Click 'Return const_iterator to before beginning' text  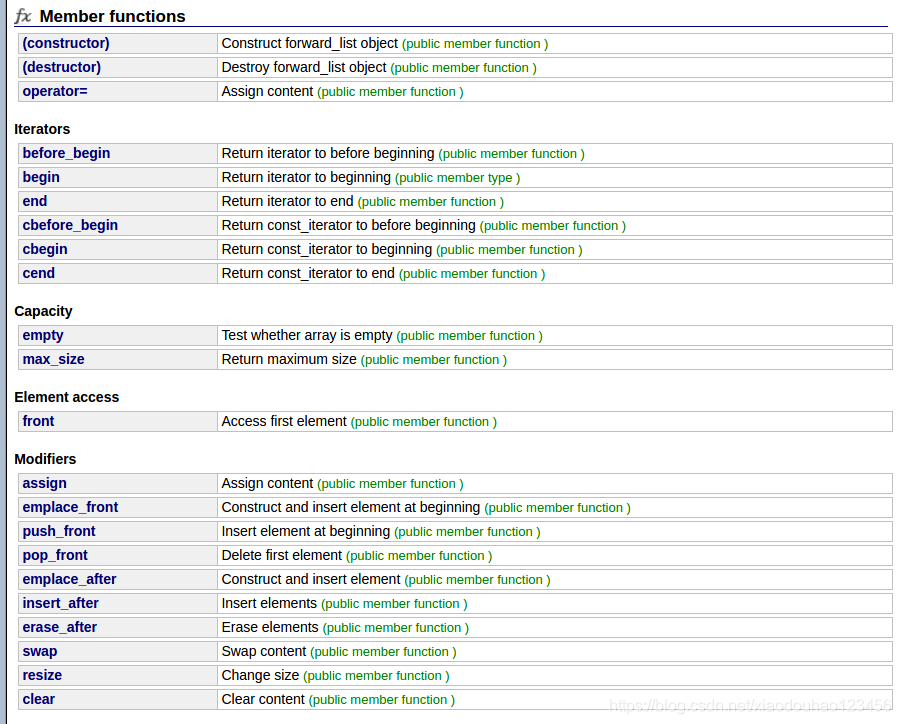[349, 225]
